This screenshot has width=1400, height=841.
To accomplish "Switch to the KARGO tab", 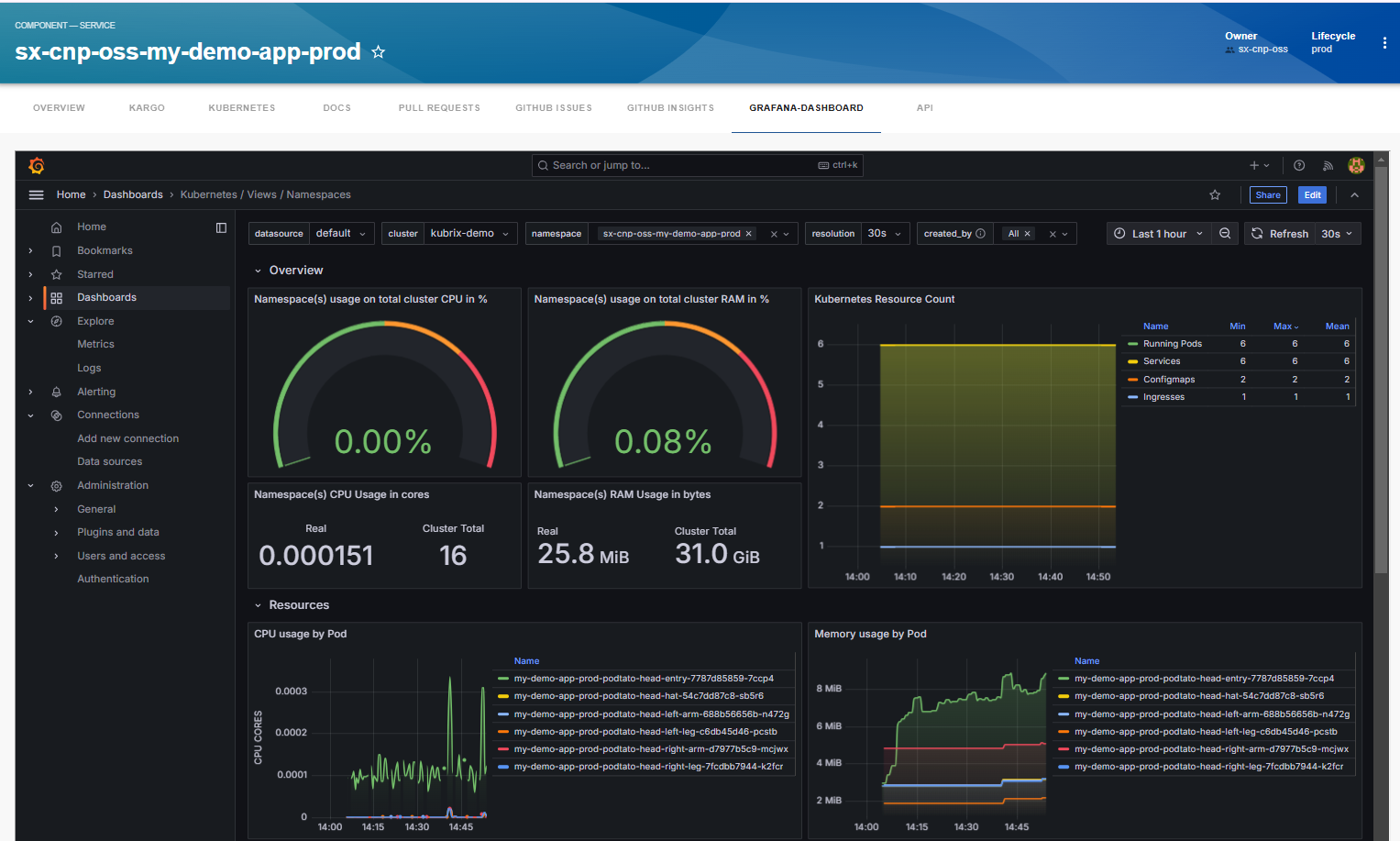I will pos(147,108).
